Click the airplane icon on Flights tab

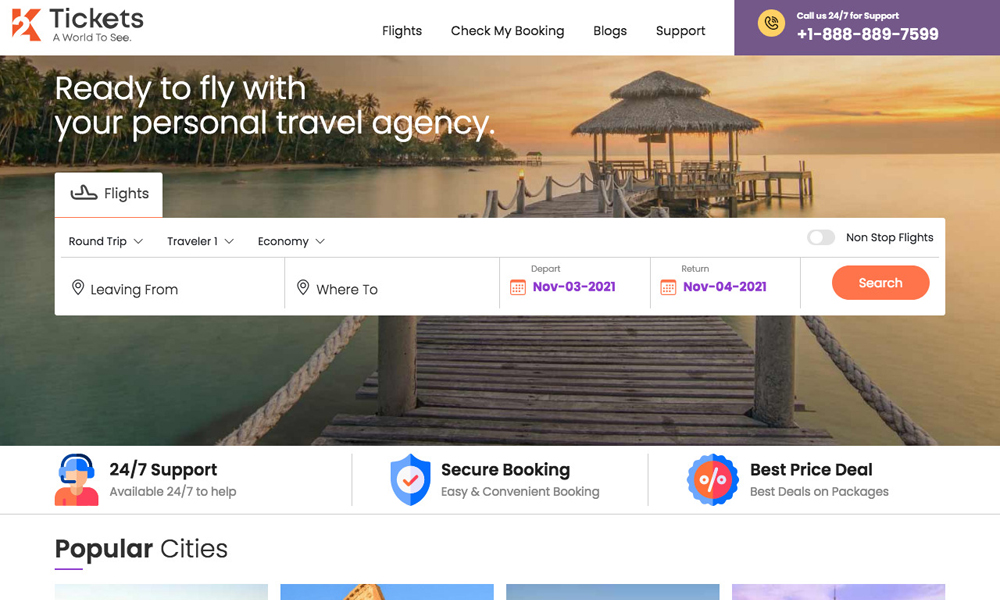pyautogui.click(x=84, y=193)
